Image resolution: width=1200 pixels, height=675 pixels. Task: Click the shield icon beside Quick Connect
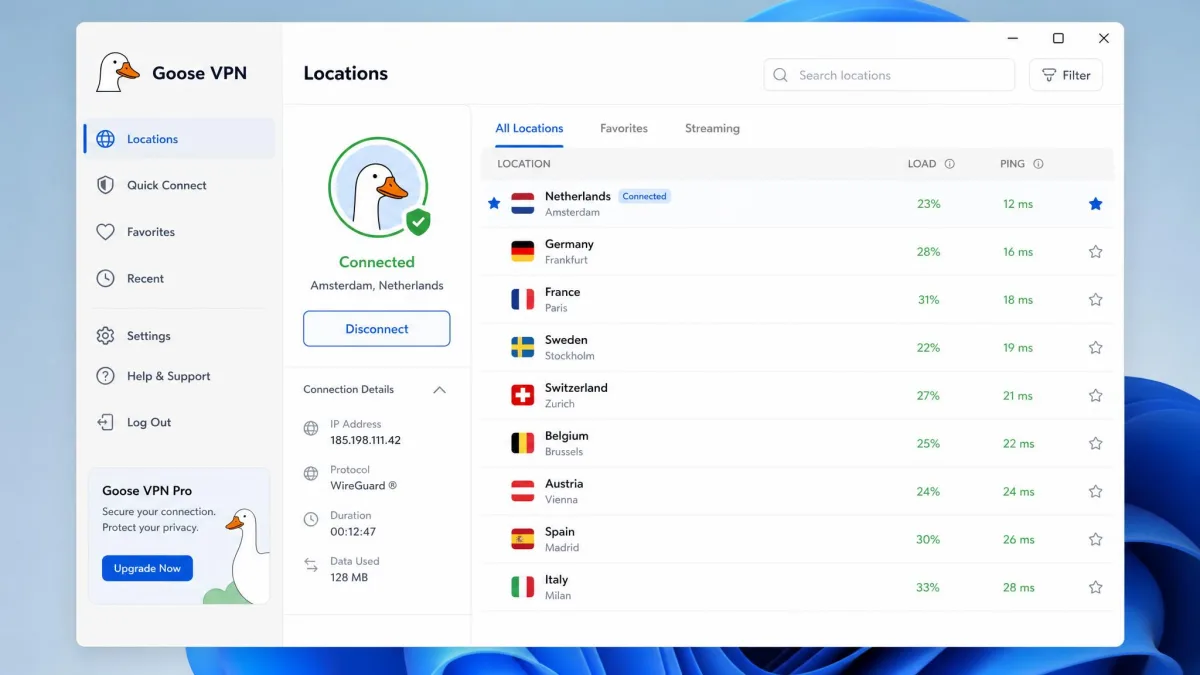(x=105, y=185)
